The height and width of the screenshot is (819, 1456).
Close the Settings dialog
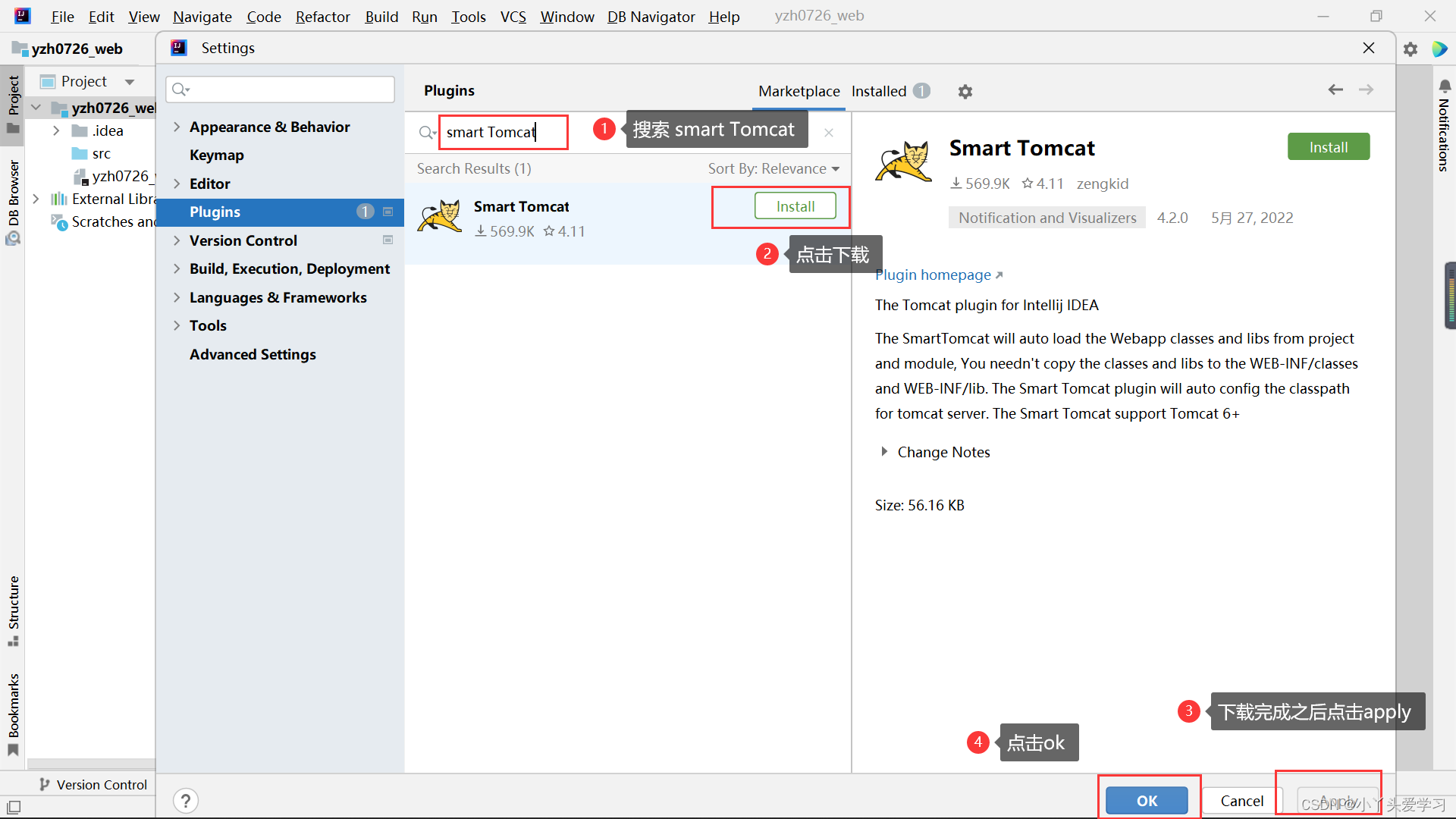[1369, 48]
